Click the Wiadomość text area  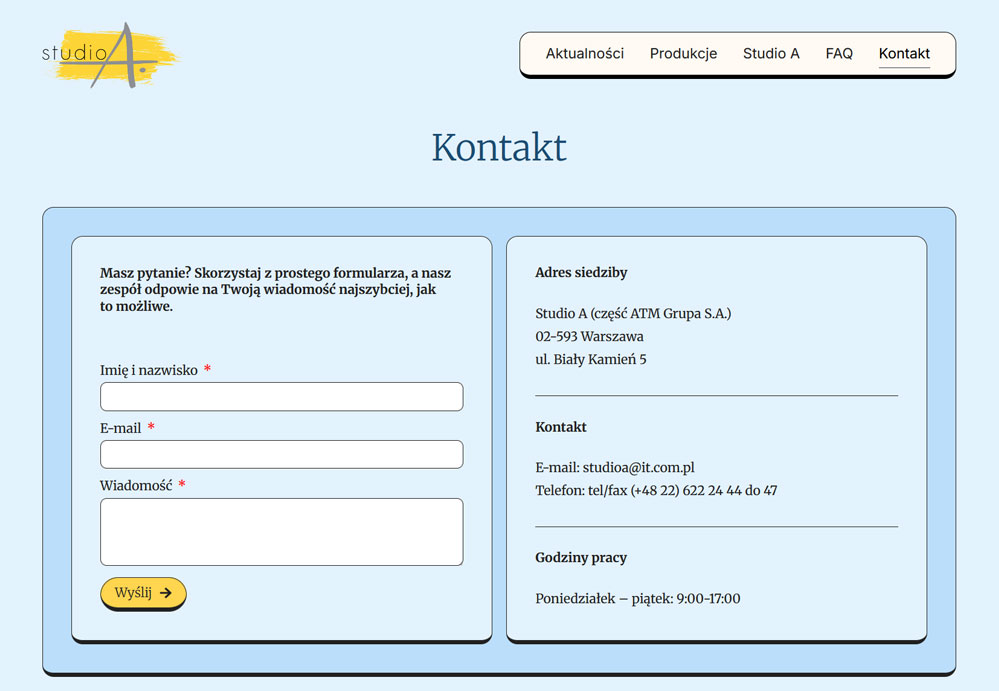click(281, 532)
